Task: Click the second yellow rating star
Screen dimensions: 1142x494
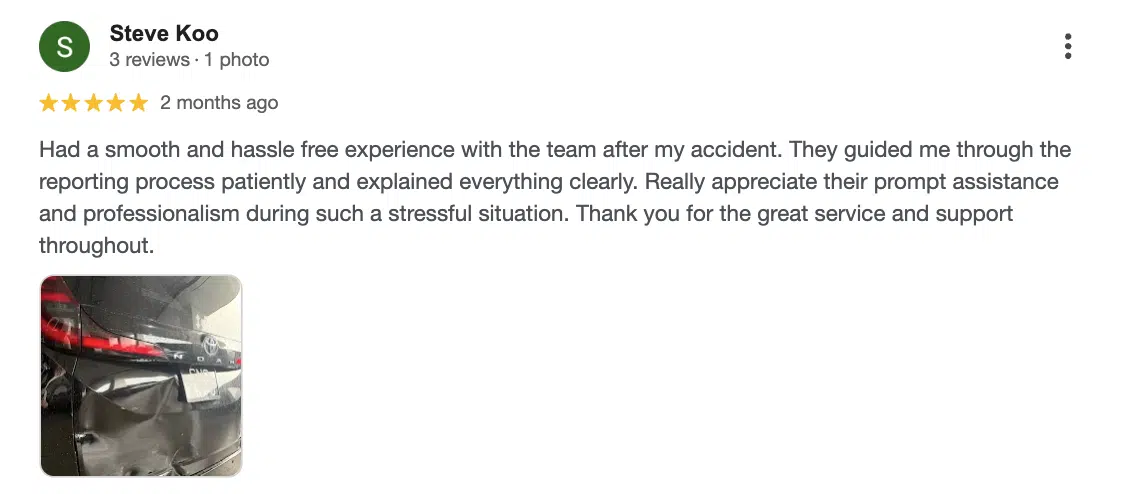Action: click(71, 103)
